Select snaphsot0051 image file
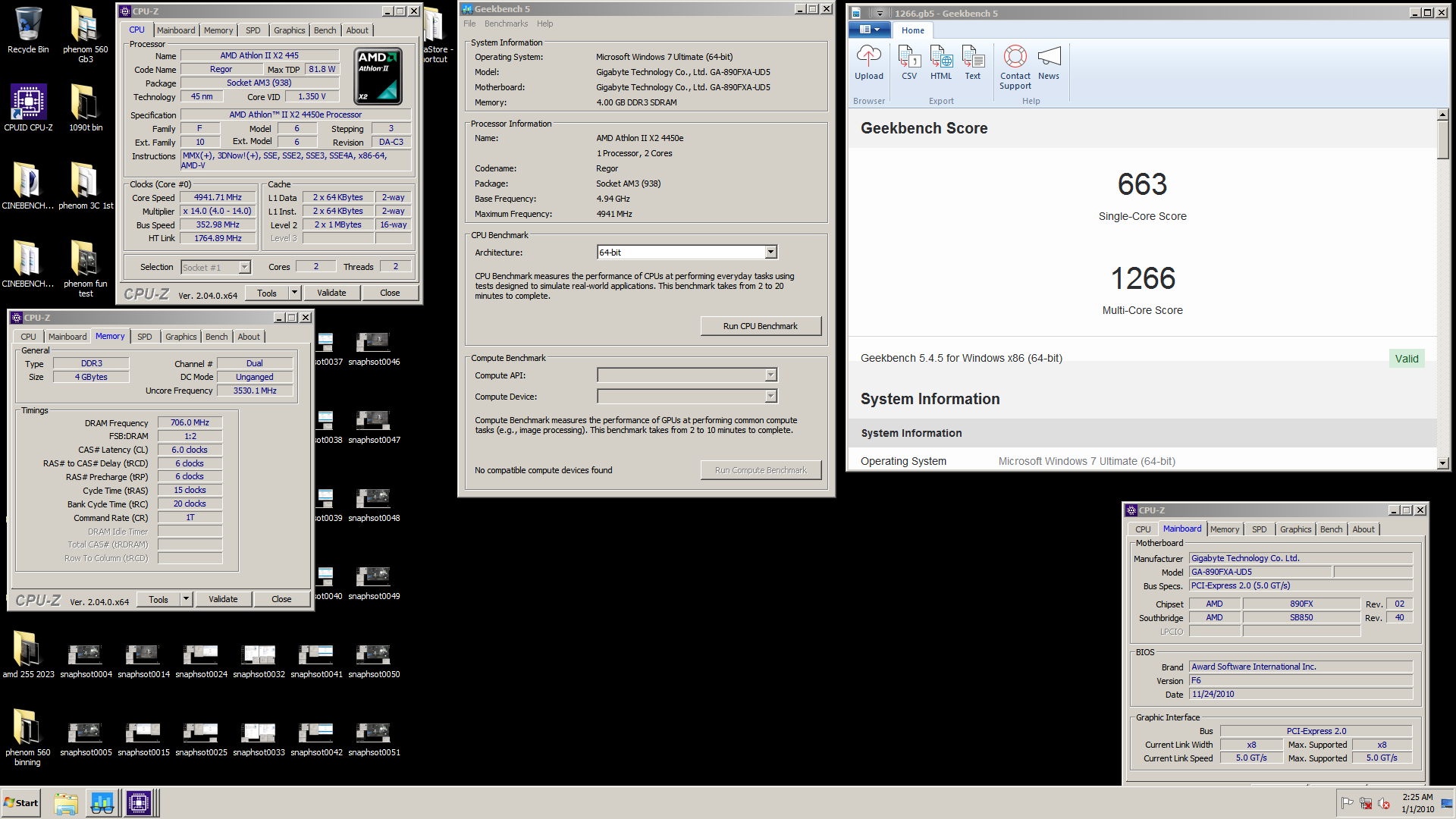 (374, 739)
